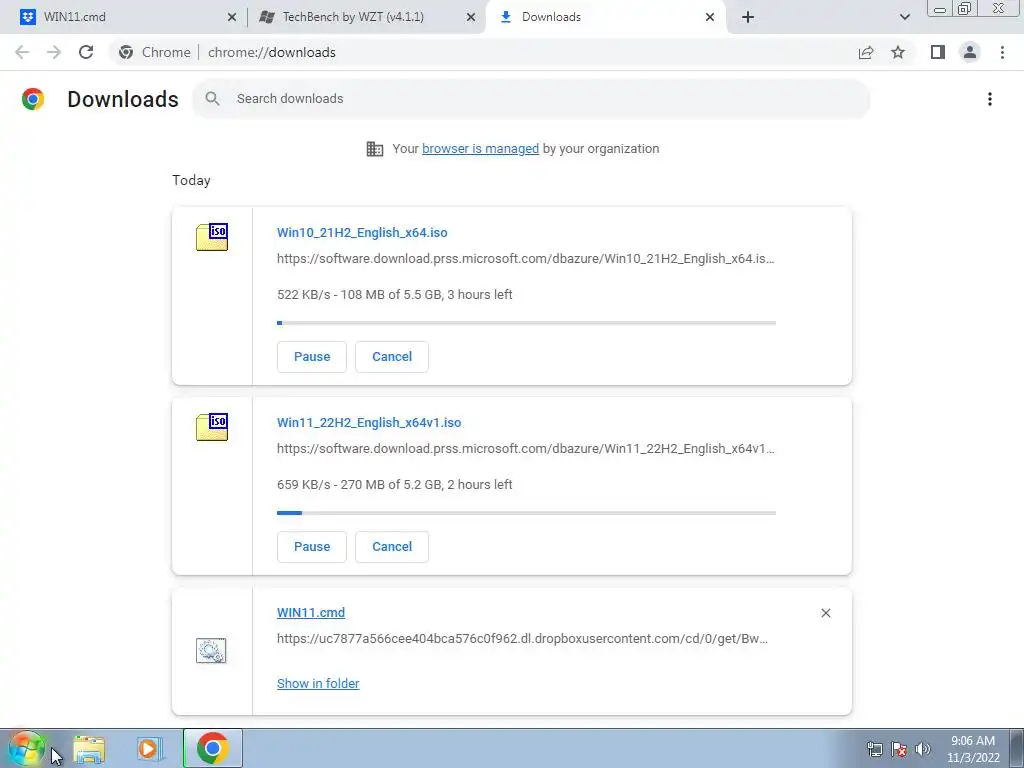Open the Windows Start button

(x=27, y=748)
